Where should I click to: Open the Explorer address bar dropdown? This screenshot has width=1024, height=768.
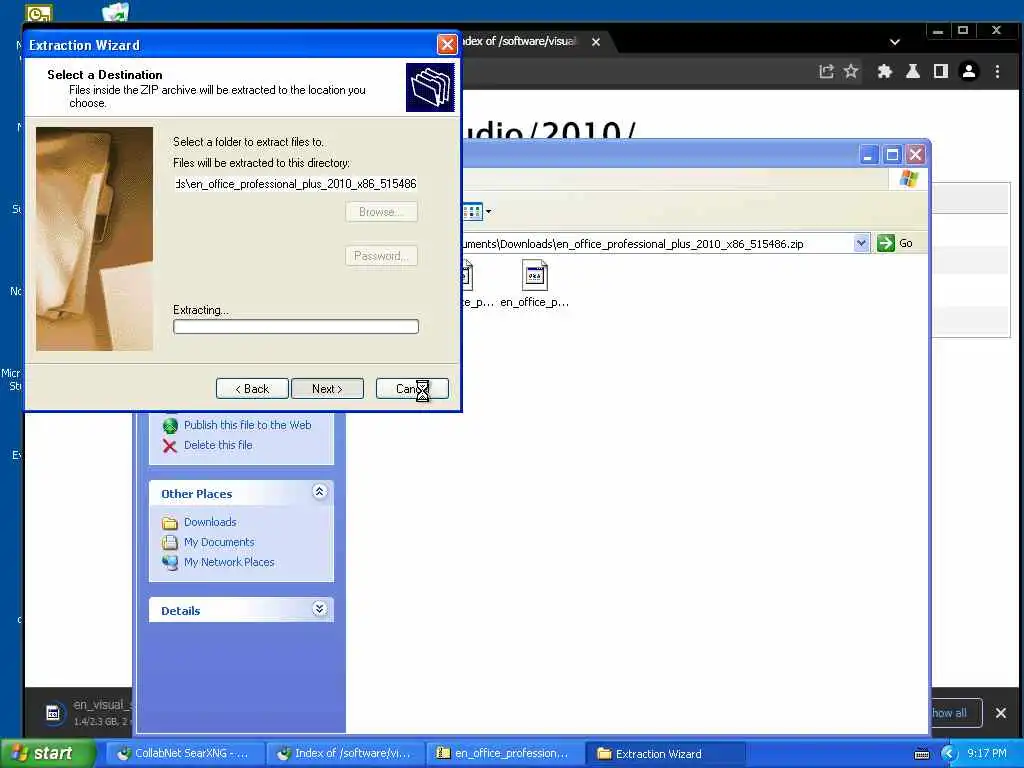[861, 243]
